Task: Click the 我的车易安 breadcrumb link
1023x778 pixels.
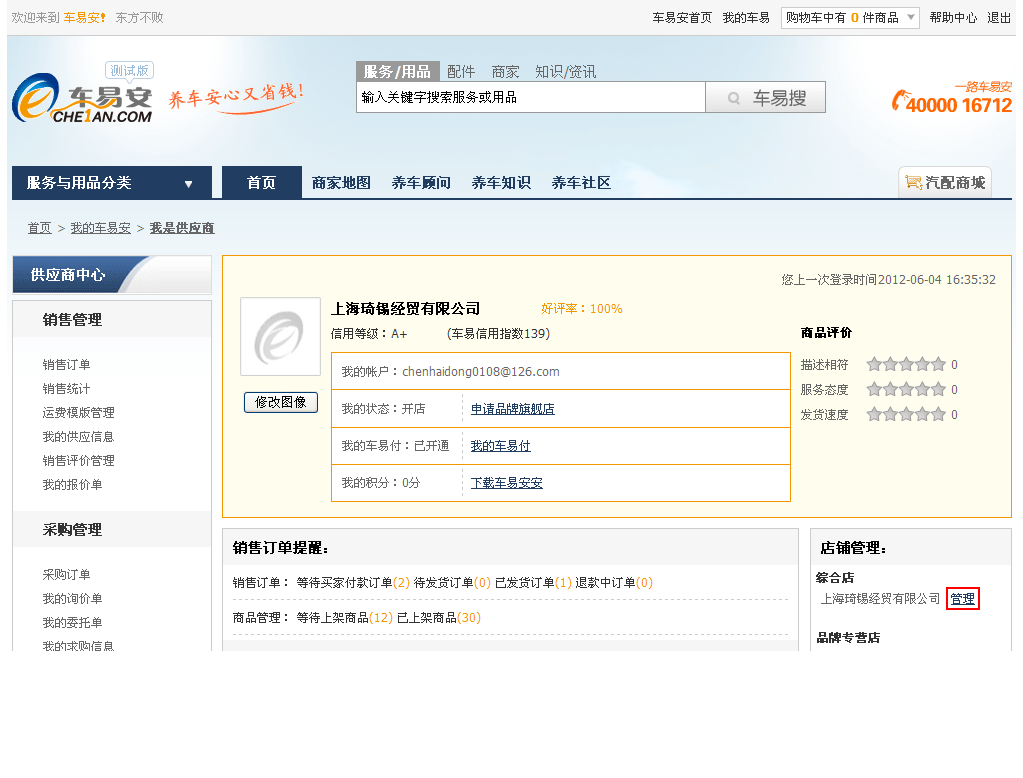Action: pos(100,228)
